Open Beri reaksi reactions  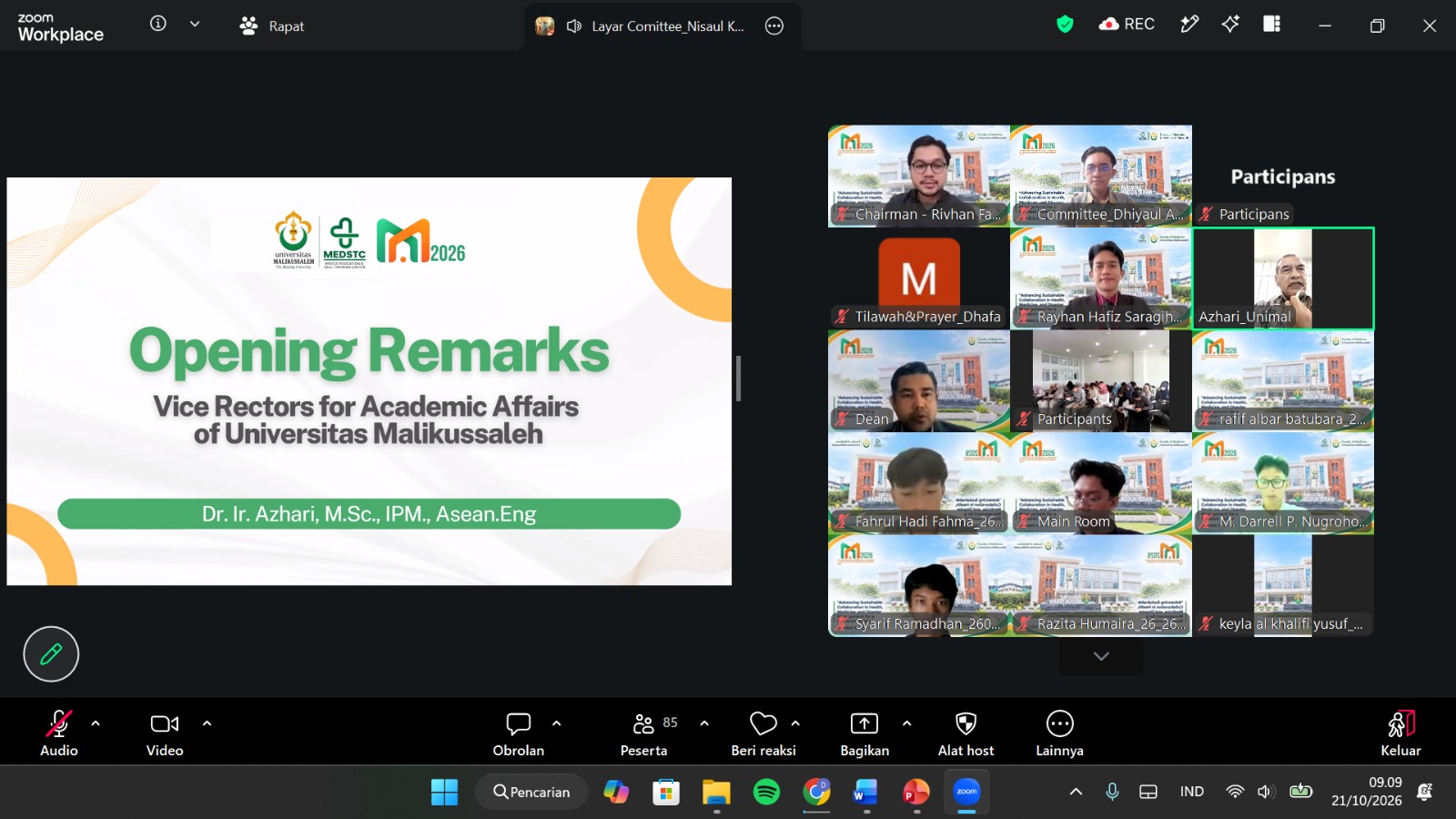tap(763, 733)
